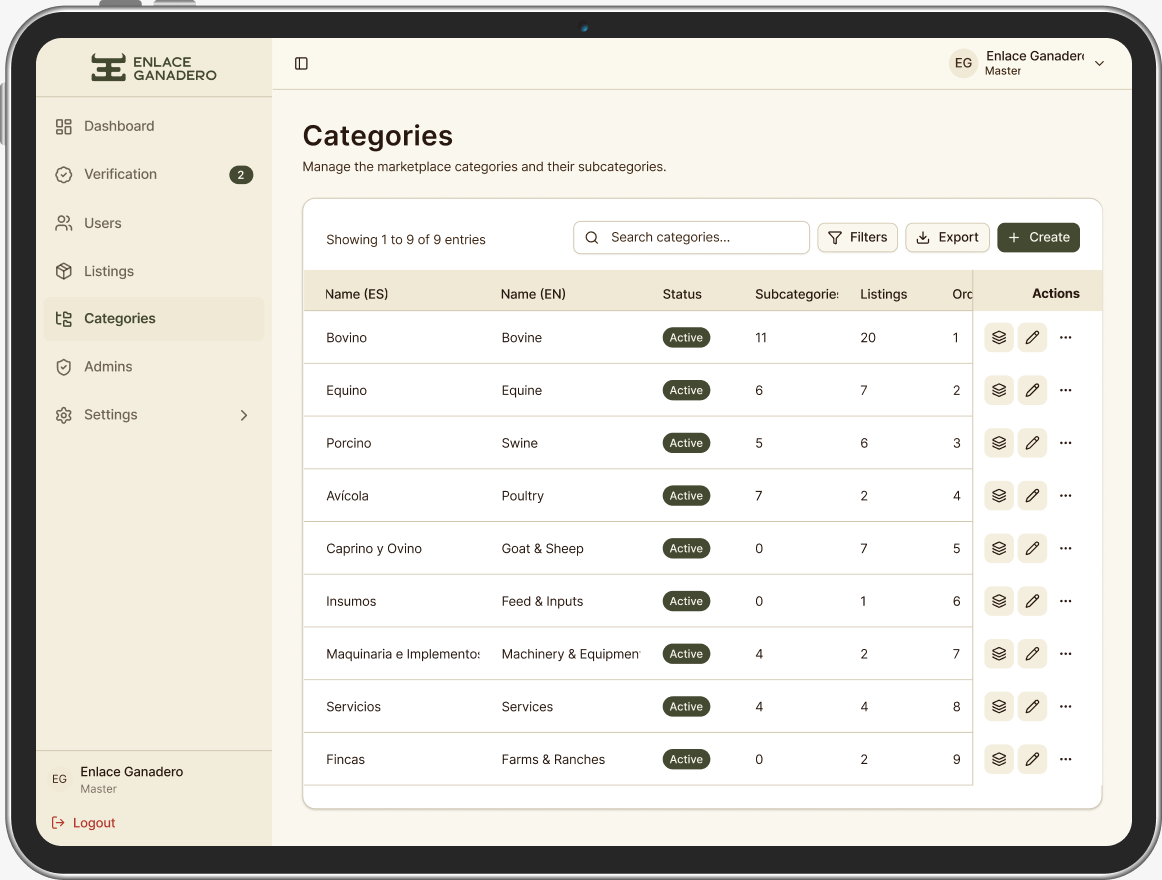This screenshot has width=1162, height=880.
Task: Open subcategories layers icon for Fincas
Action: coord(999,759)
